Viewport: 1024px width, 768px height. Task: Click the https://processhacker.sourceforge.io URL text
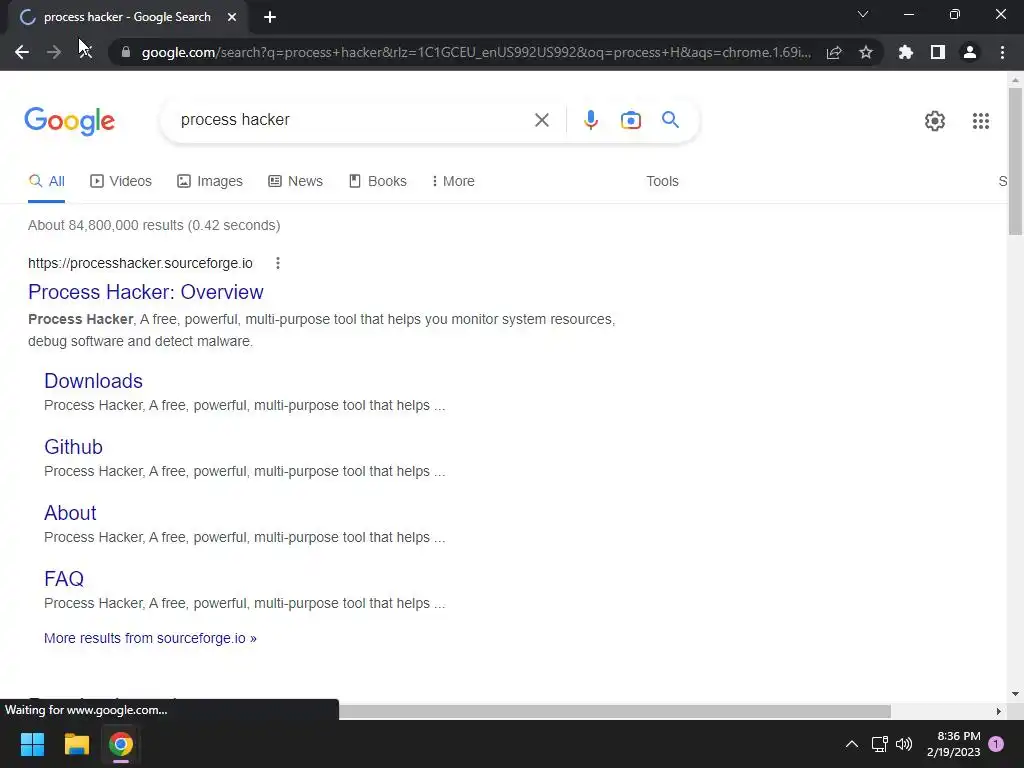tap(140, 263)
